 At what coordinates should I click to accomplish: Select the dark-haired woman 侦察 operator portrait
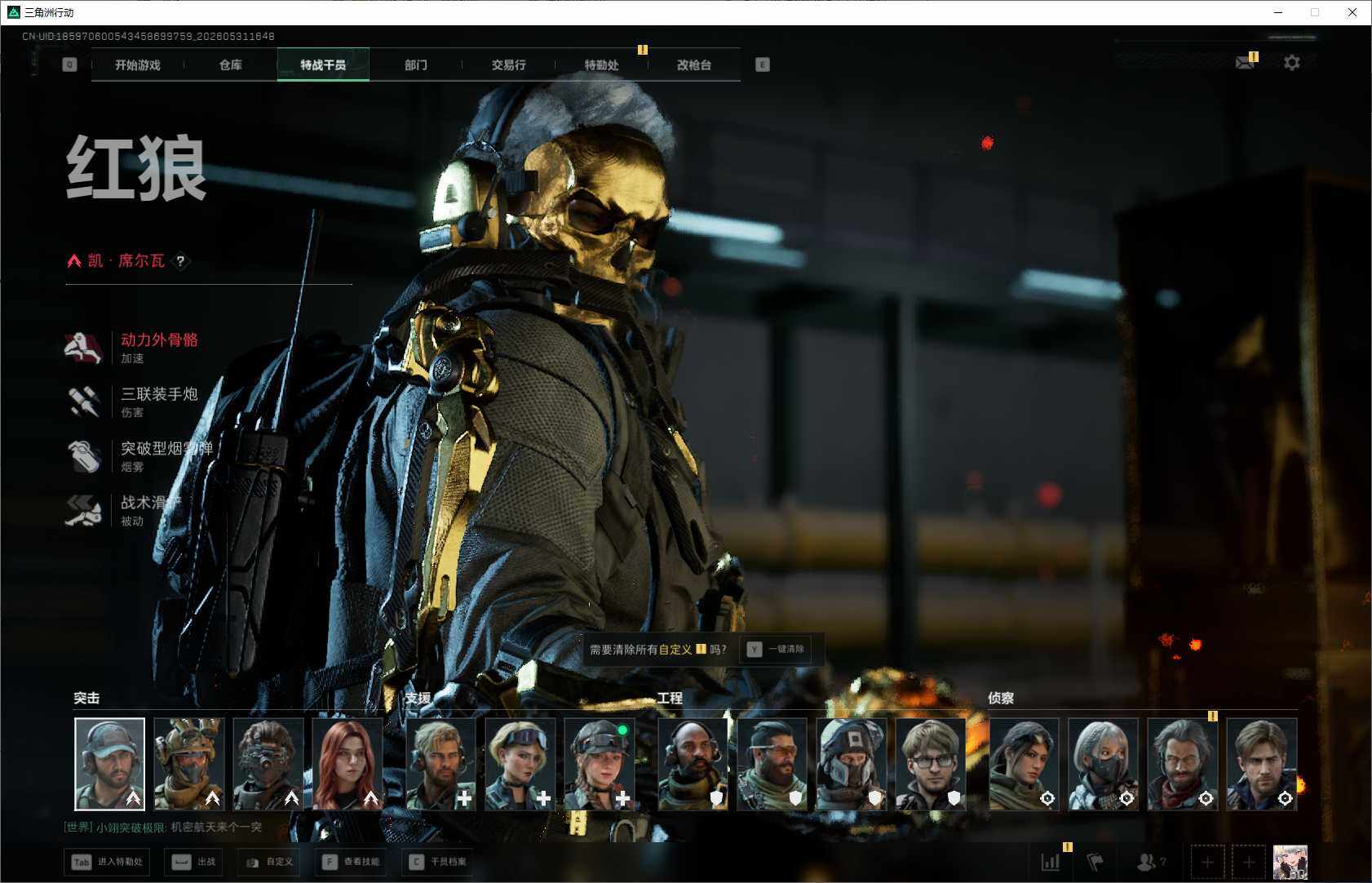click(x=1025, y=764)
